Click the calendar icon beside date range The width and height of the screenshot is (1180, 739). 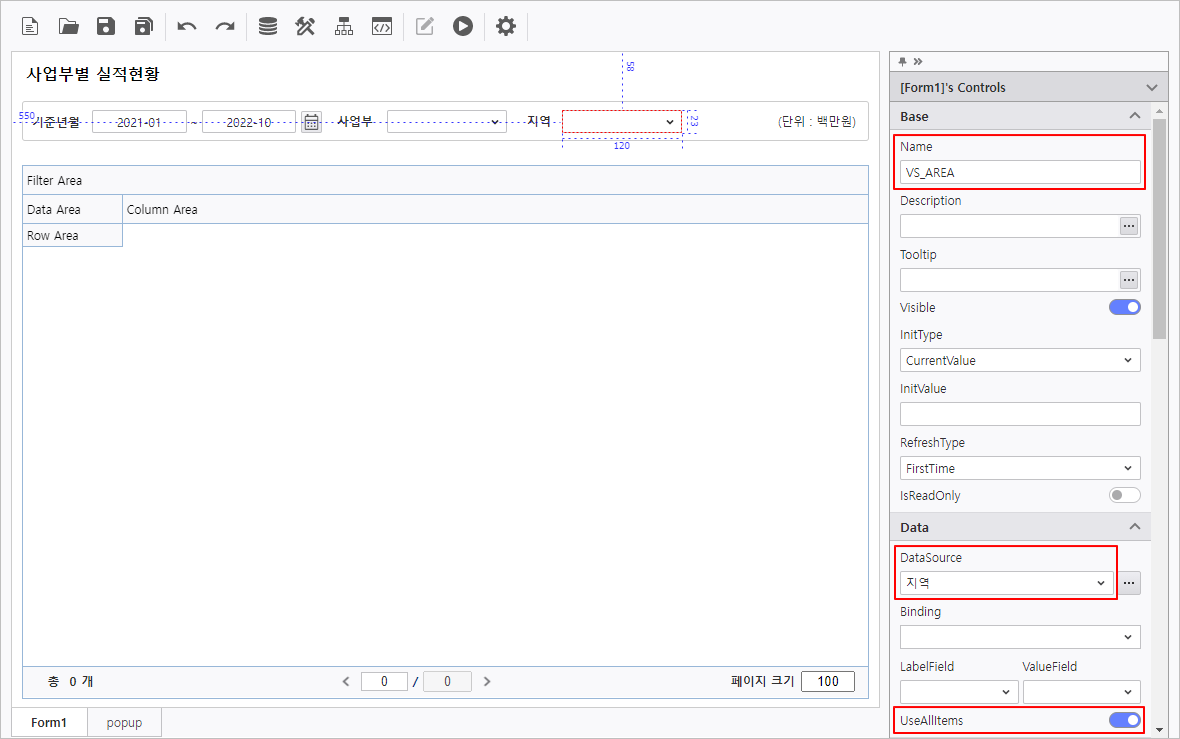point(311,122)
